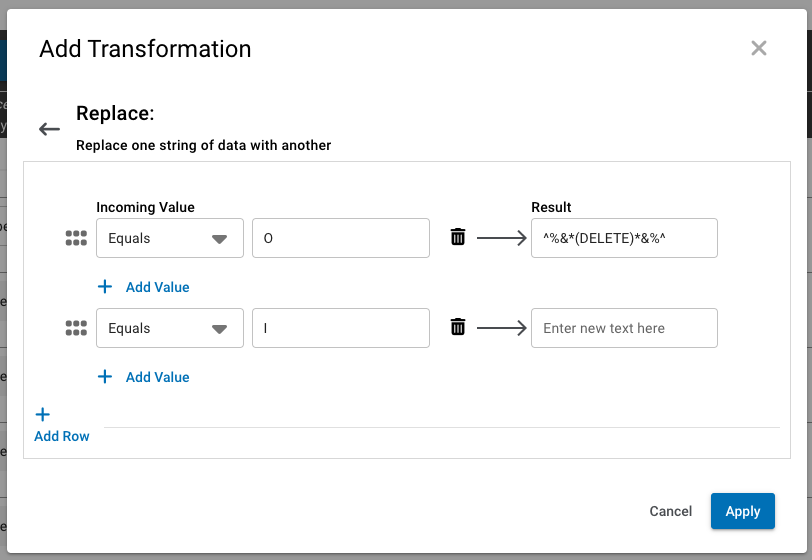This screenshot has height=560, width=812.
Task: Add a new row with Add Row
Action: click(62, 425)
